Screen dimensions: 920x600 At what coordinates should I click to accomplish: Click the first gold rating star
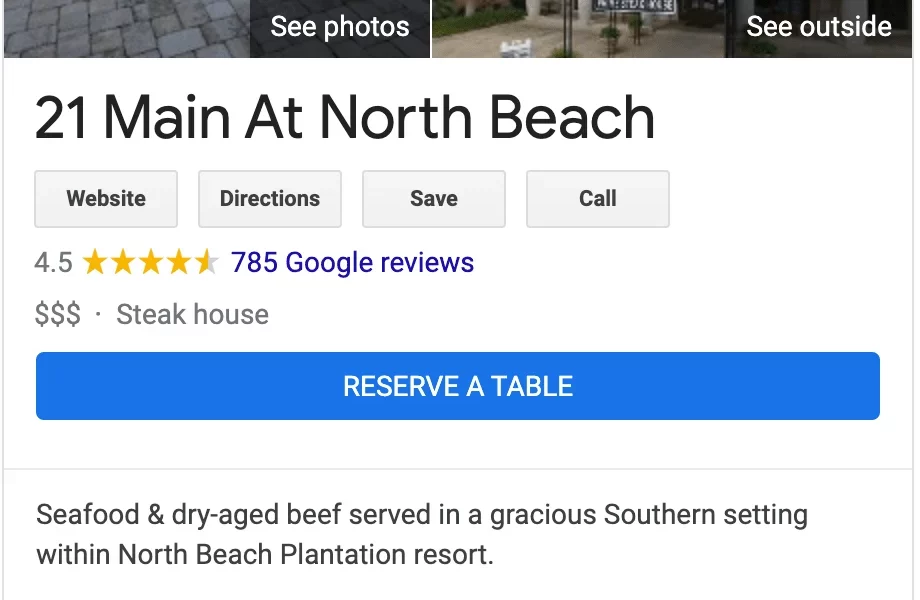point(95,263)
